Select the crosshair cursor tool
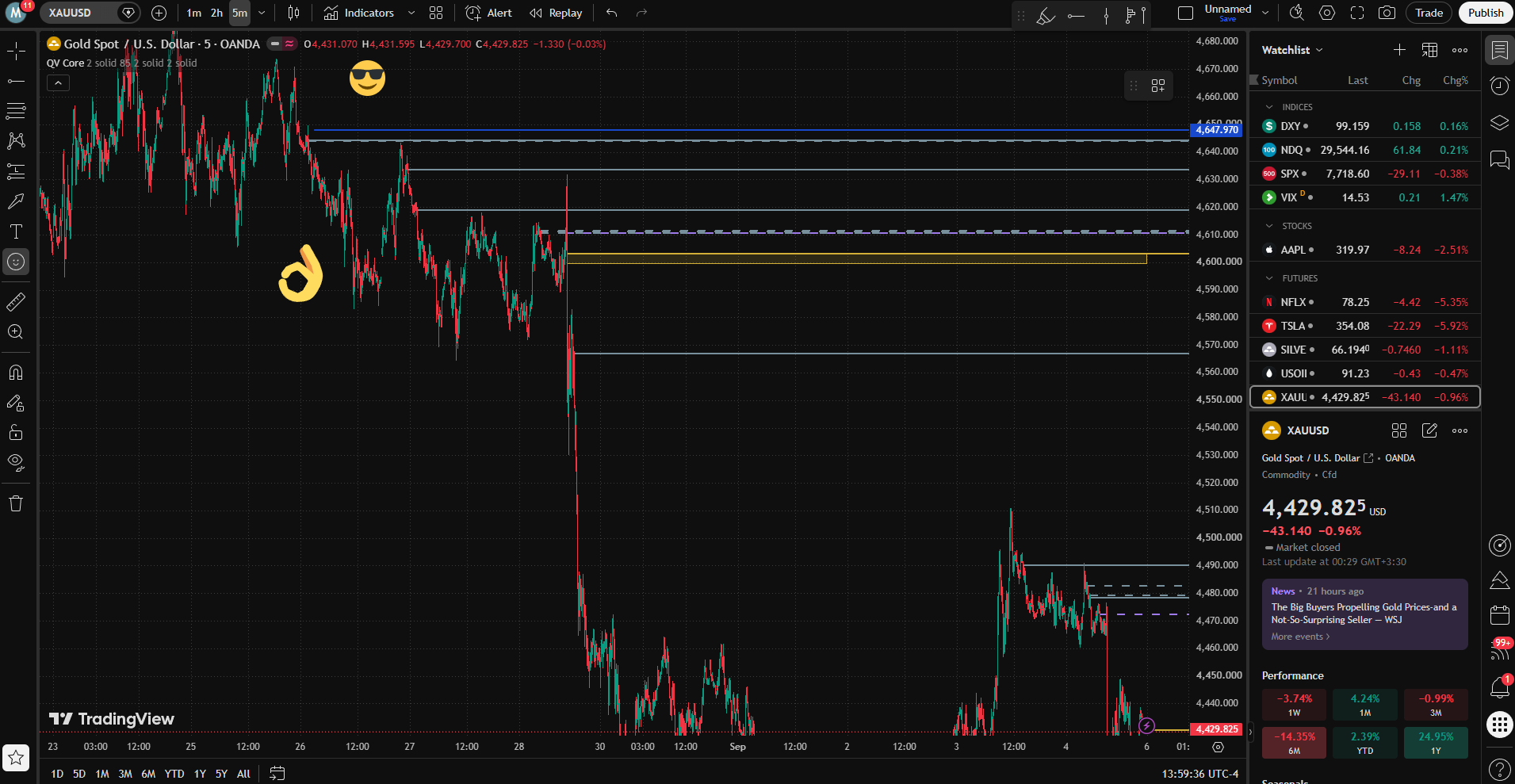The width and height of the screenshot is (1515, 784). [16, 52]
